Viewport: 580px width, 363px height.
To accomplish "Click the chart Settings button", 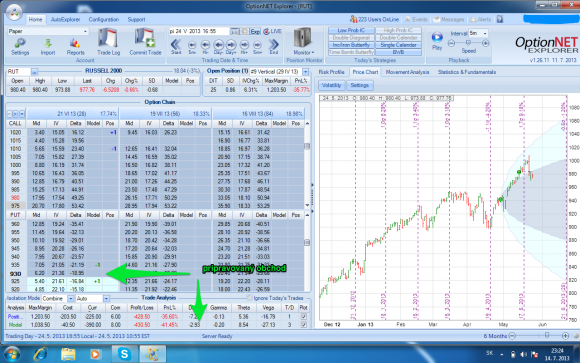I will (360, 85).
